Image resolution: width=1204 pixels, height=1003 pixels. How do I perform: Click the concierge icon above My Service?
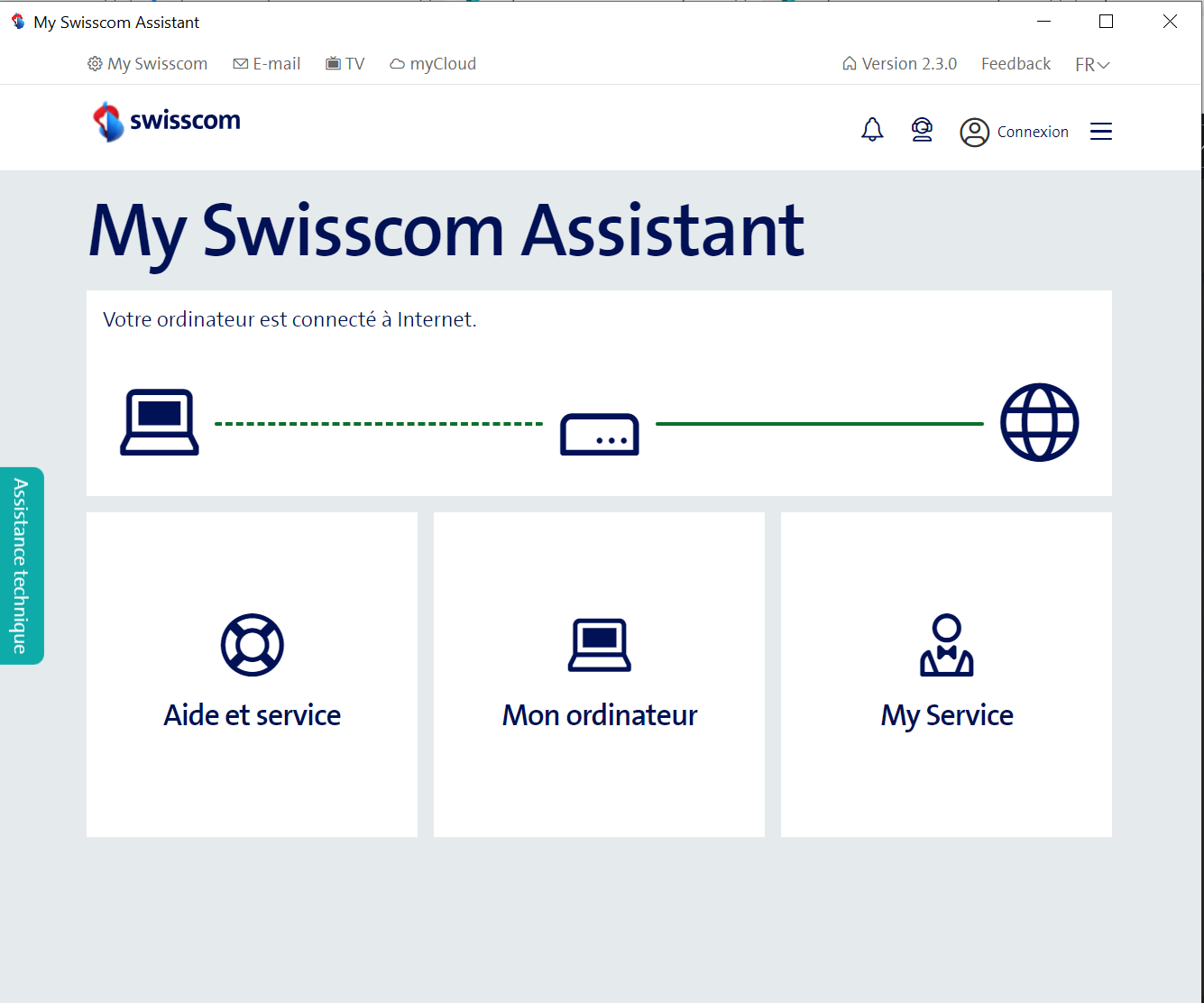pos(946,645)
